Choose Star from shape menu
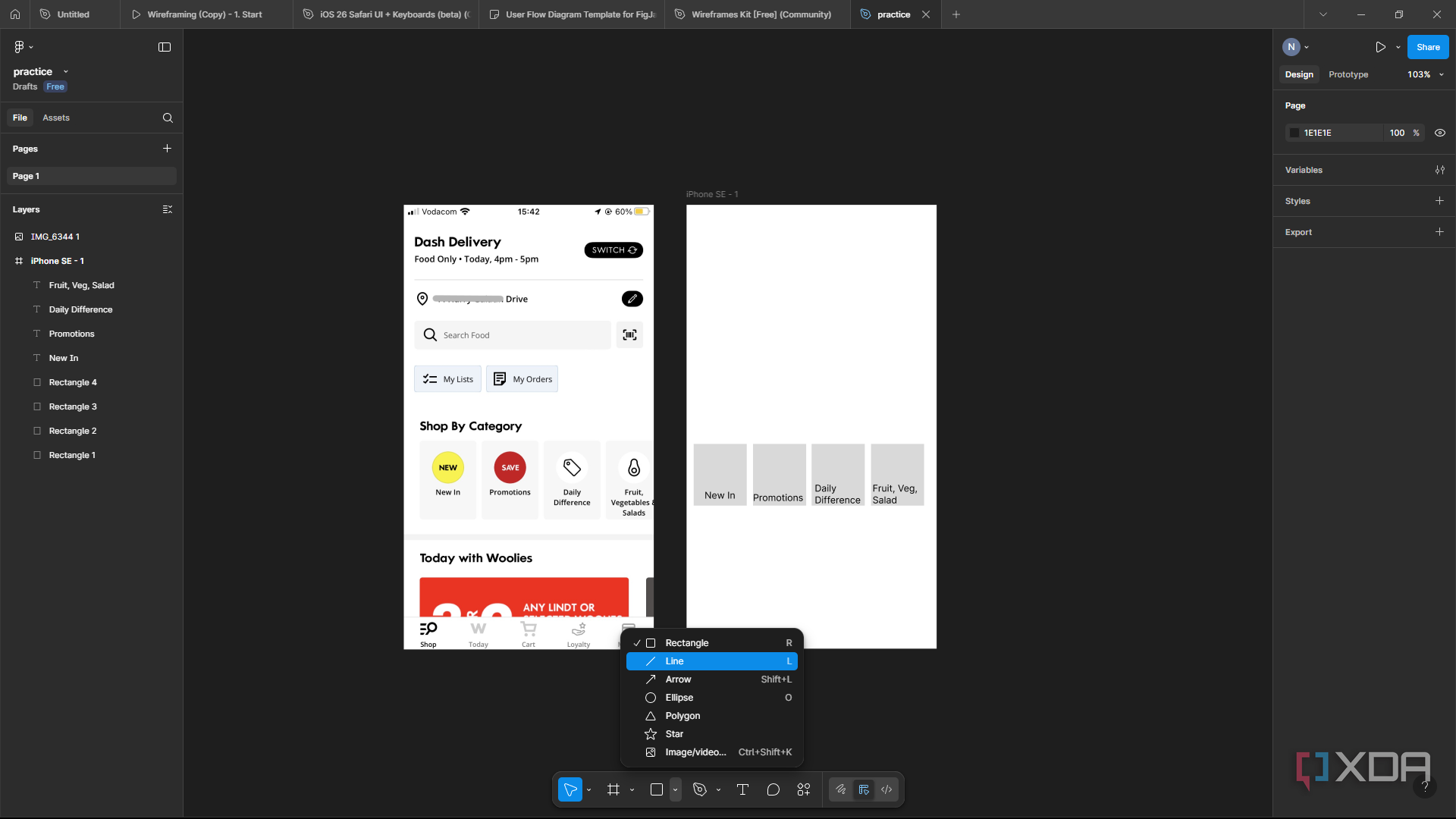 [x=711, y=734]
